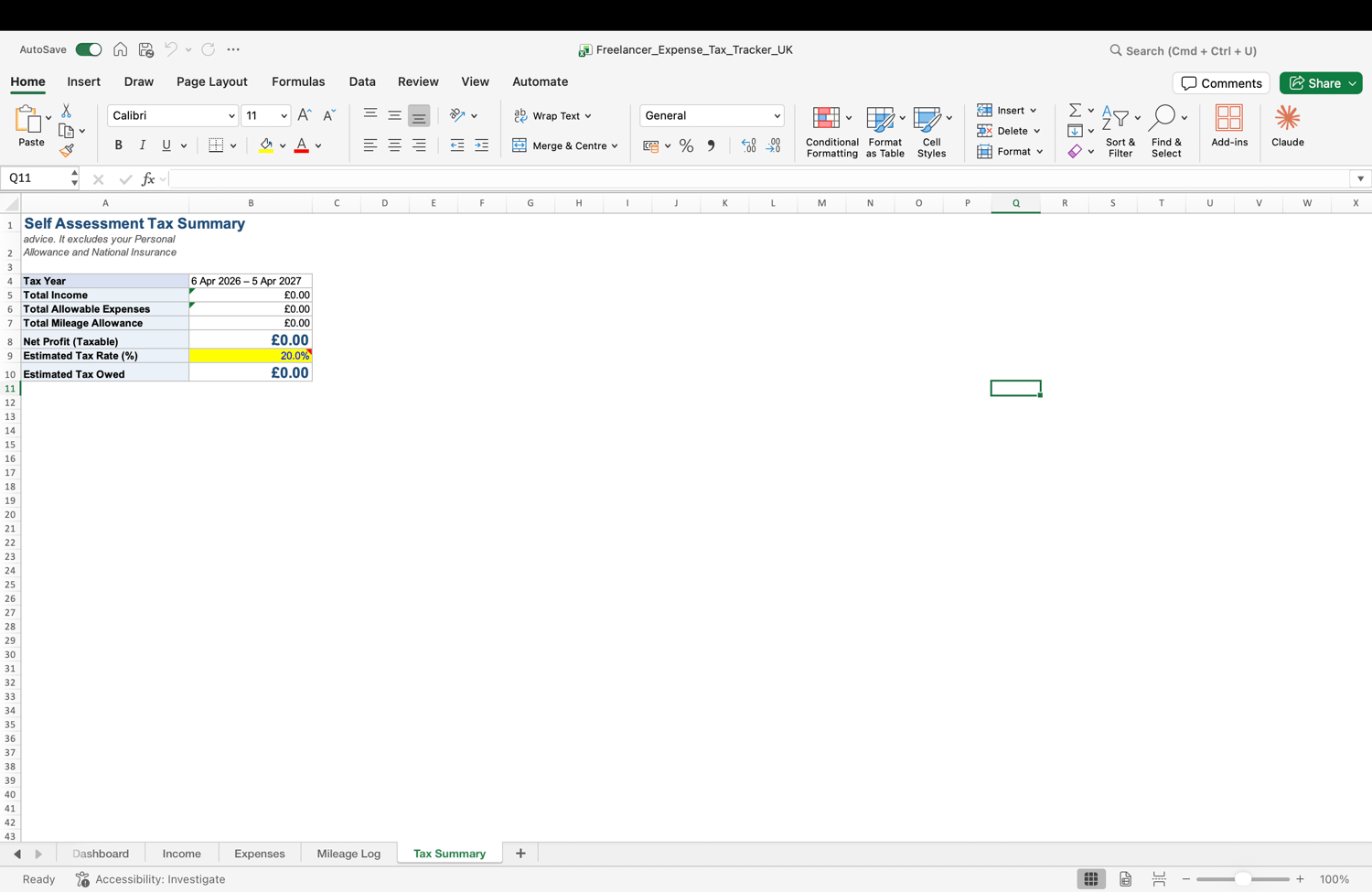Switch to the Page Layout tab

coord(212,81)
